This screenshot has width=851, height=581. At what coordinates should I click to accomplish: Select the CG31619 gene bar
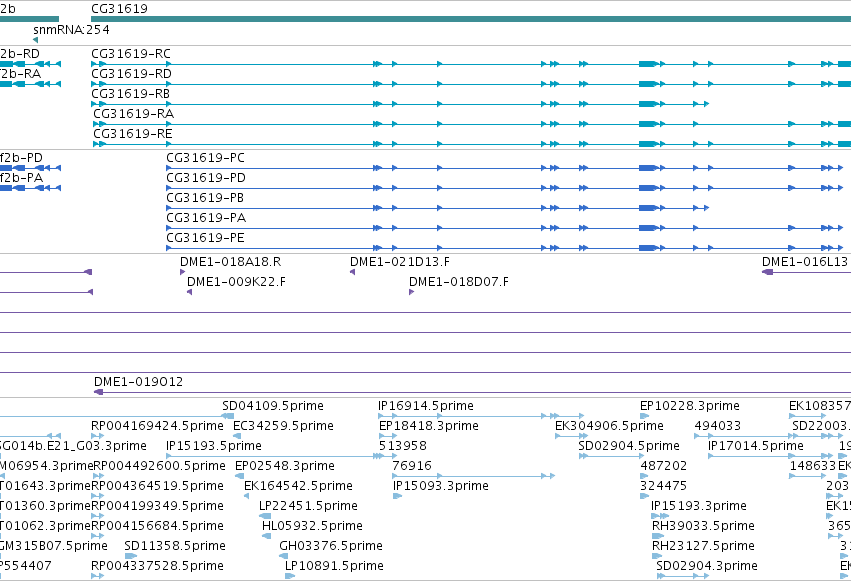coord(471,20)
